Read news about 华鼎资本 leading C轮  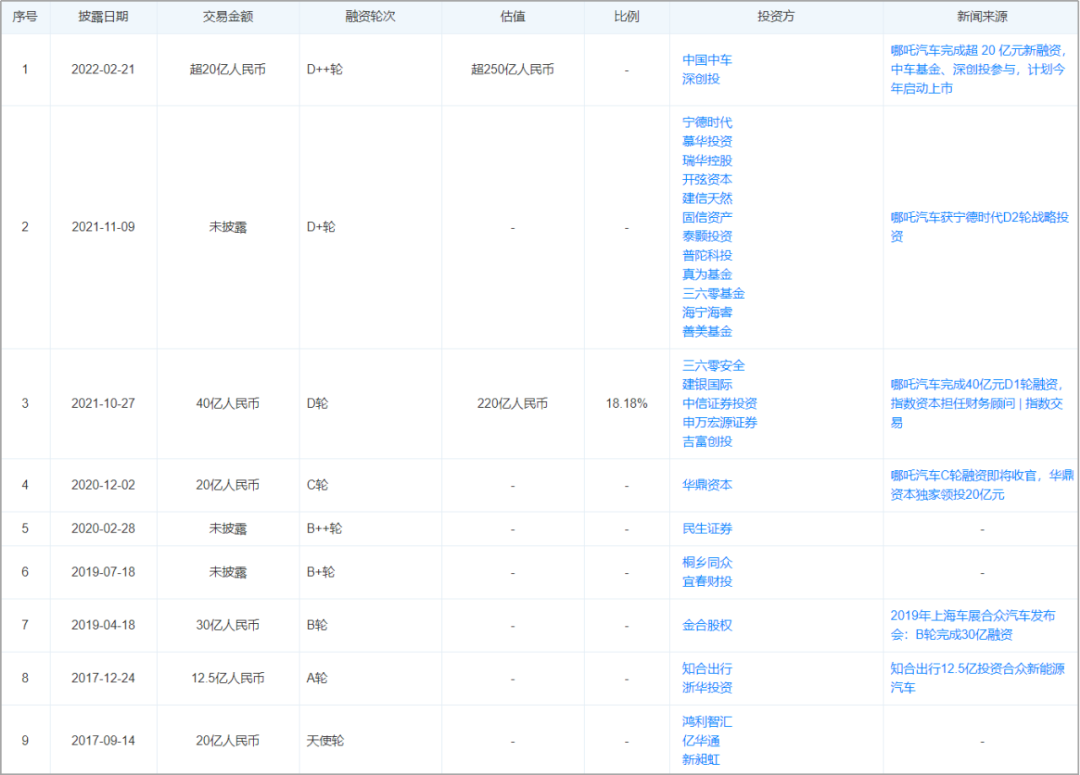[x=982, y=485]
